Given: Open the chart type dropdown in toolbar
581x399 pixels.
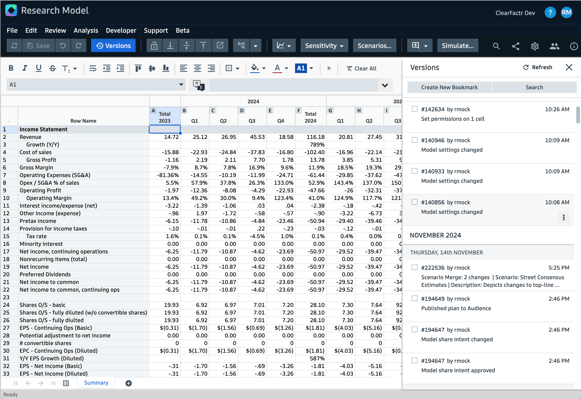Looking at the screenshot, I should 284,46.
